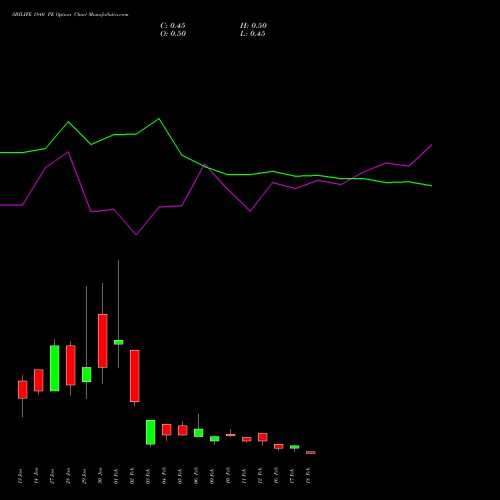Screen dimensions: 500x500
Task: Click the small green candle above 01 Feb
Action: pos(119,342)
